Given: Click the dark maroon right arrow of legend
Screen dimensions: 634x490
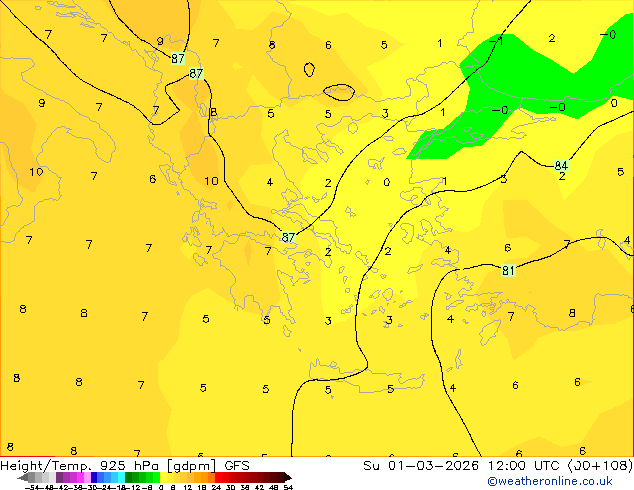Looking at the screenshot, I should [x=287, y=478].
